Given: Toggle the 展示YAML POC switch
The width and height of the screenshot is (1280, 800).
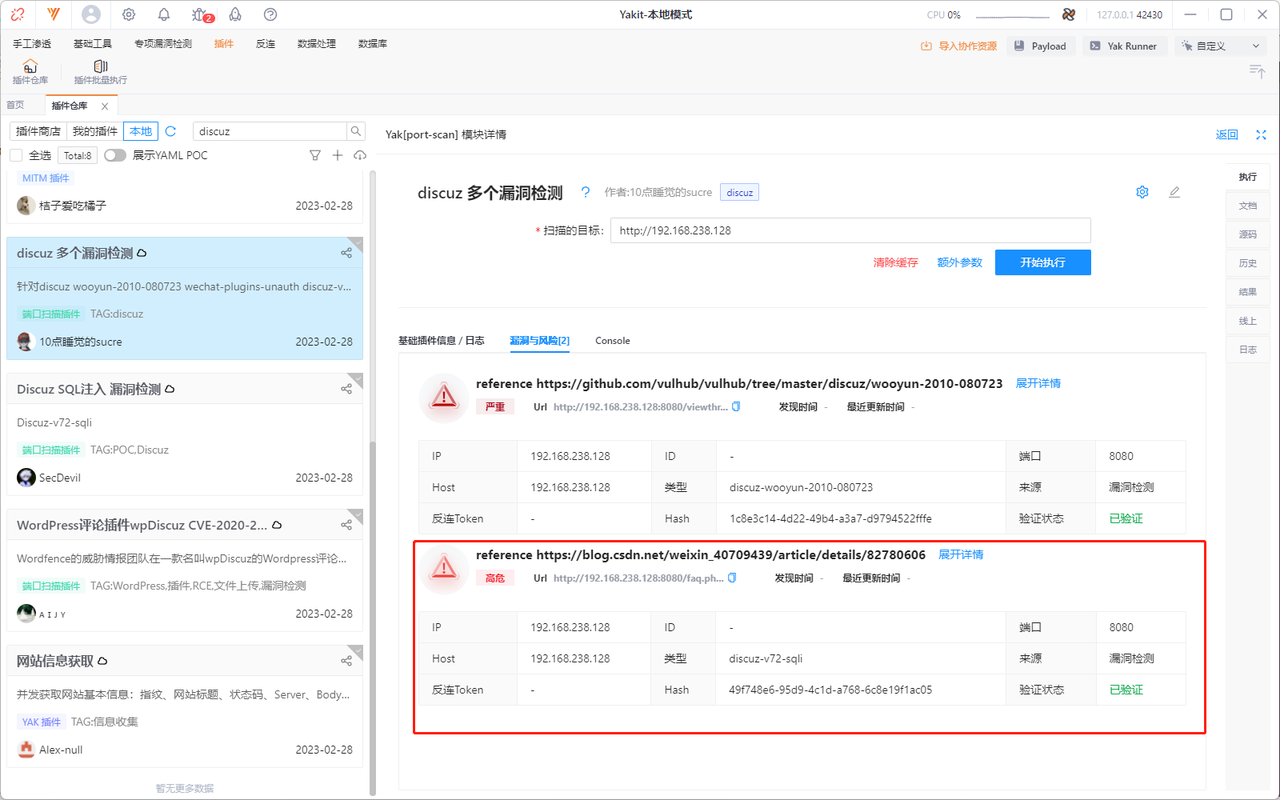Looking at the screenshot, I should pyautogui.click(x=115, y=155).
